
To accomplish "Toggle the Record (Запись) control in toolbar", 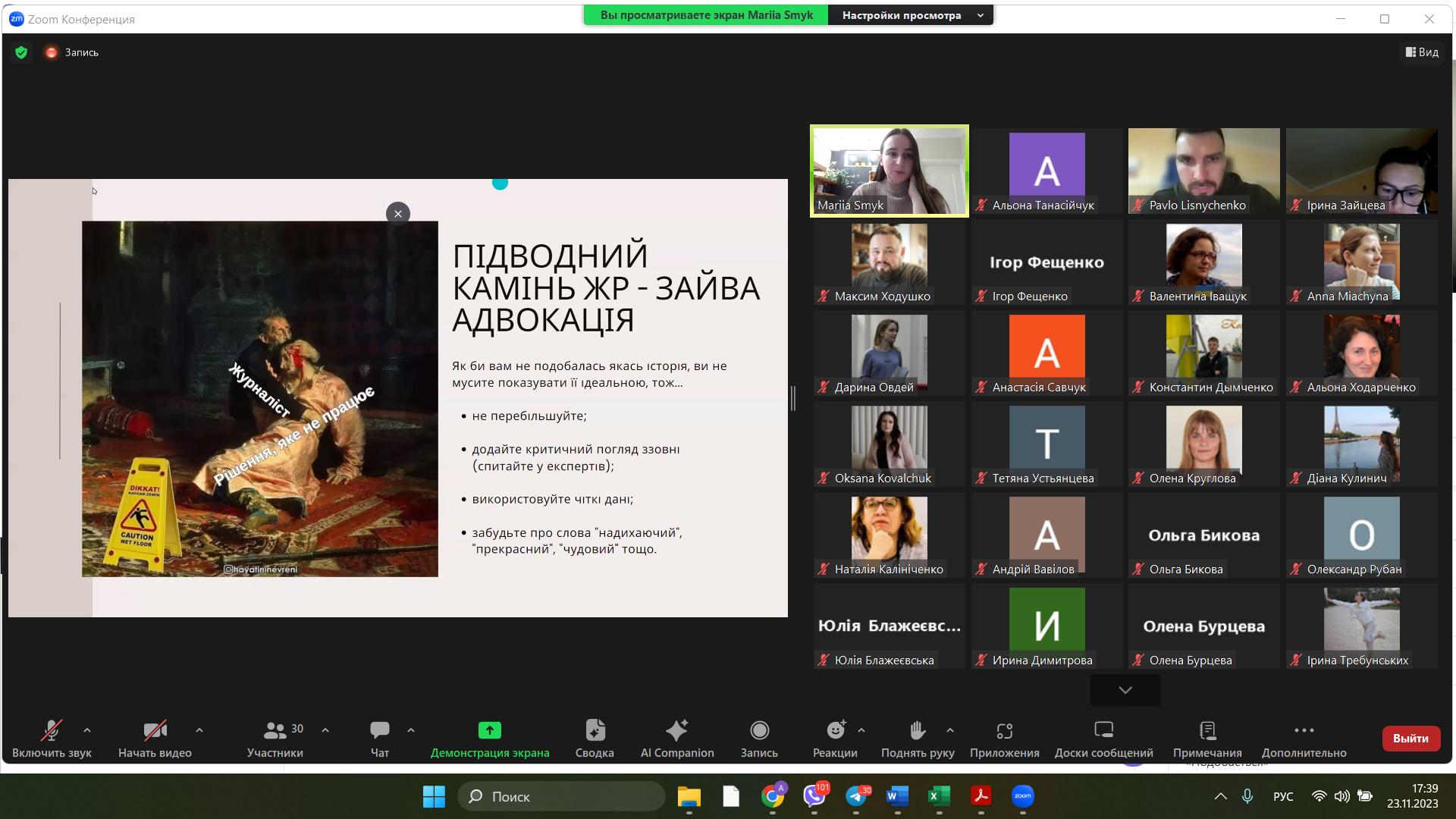I will [x=758, y=730].
